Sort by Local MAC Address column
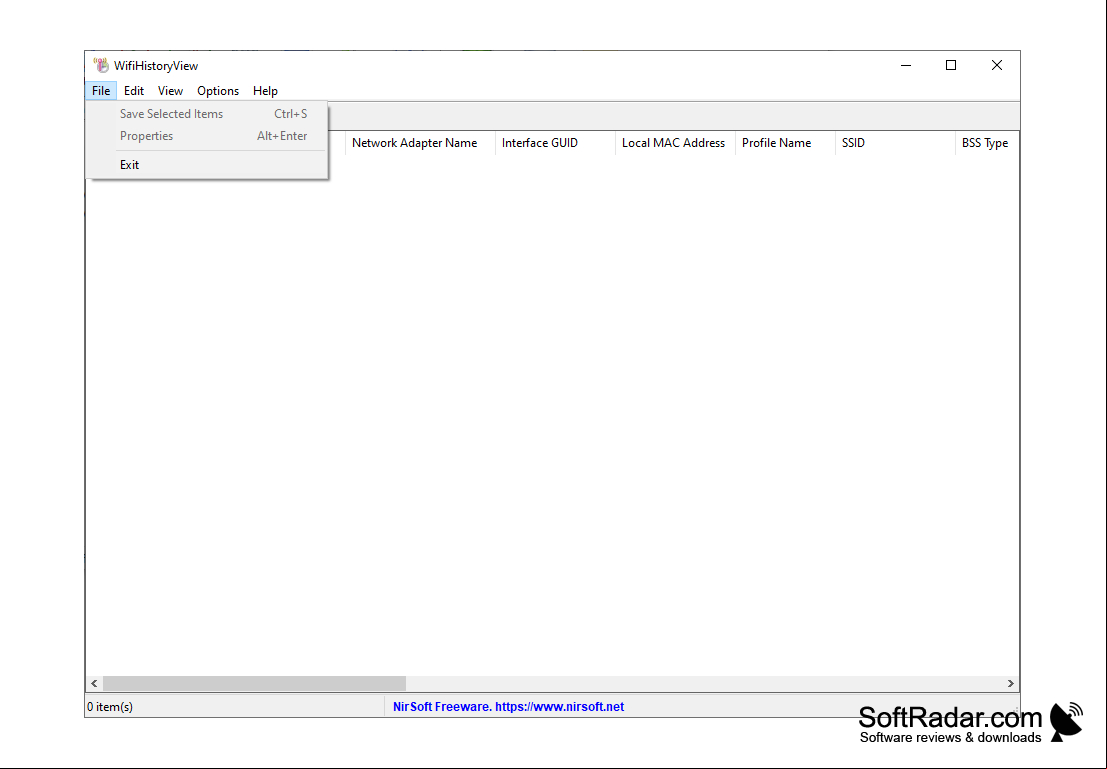This screenshot has height=769, width=1107. (x=675, y=143)
